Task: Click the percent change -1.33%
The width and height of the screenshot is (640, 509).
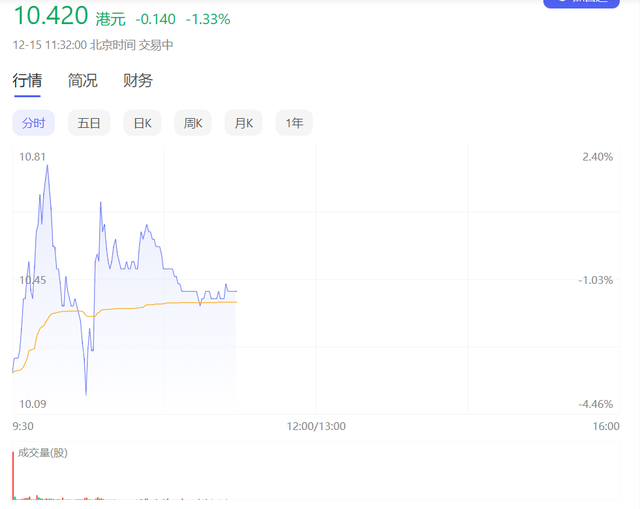Action: [208, 19]
